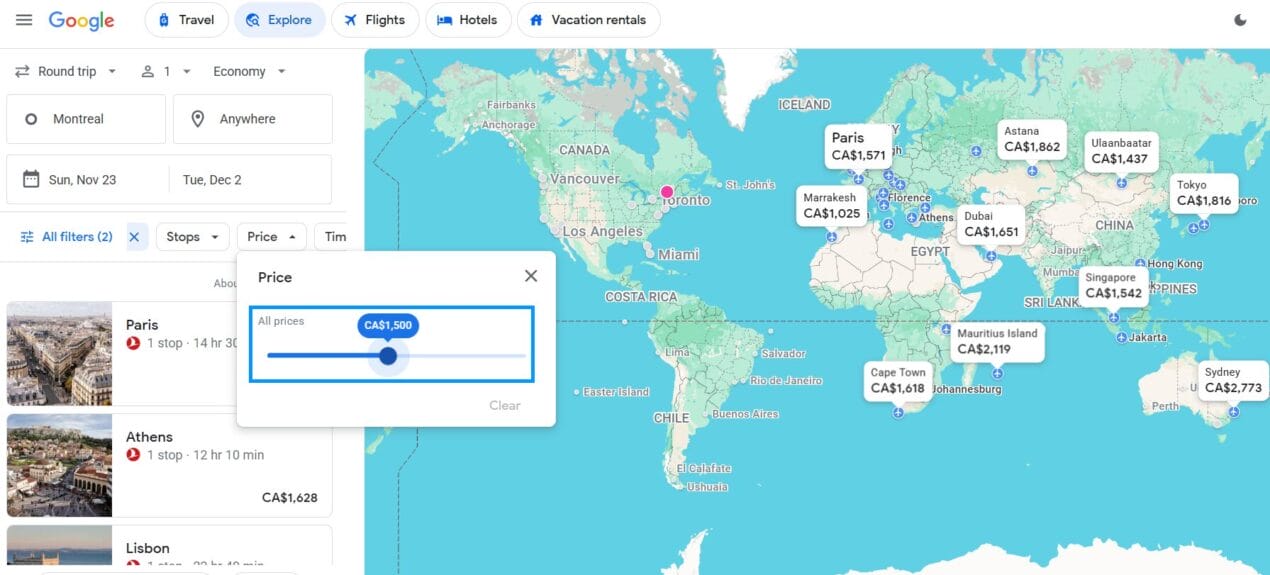Viewport: 1270px width, 575px height.
Task: Open the Stops filter dropdown
Action: pyautogui.click(x=193, y=237)
